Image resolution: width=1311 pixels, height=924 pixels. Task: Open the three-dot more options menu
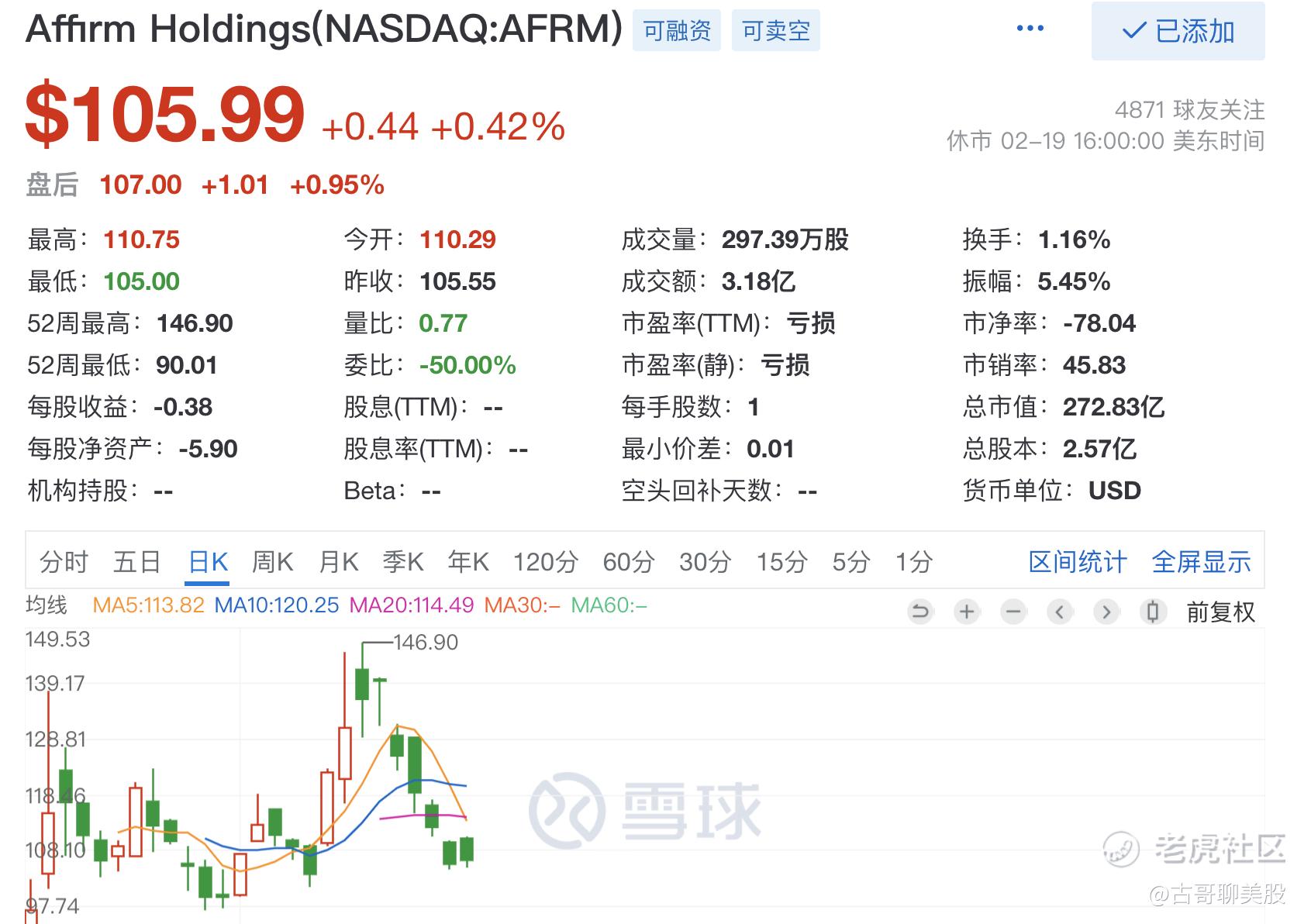[x=1030, y=29]
